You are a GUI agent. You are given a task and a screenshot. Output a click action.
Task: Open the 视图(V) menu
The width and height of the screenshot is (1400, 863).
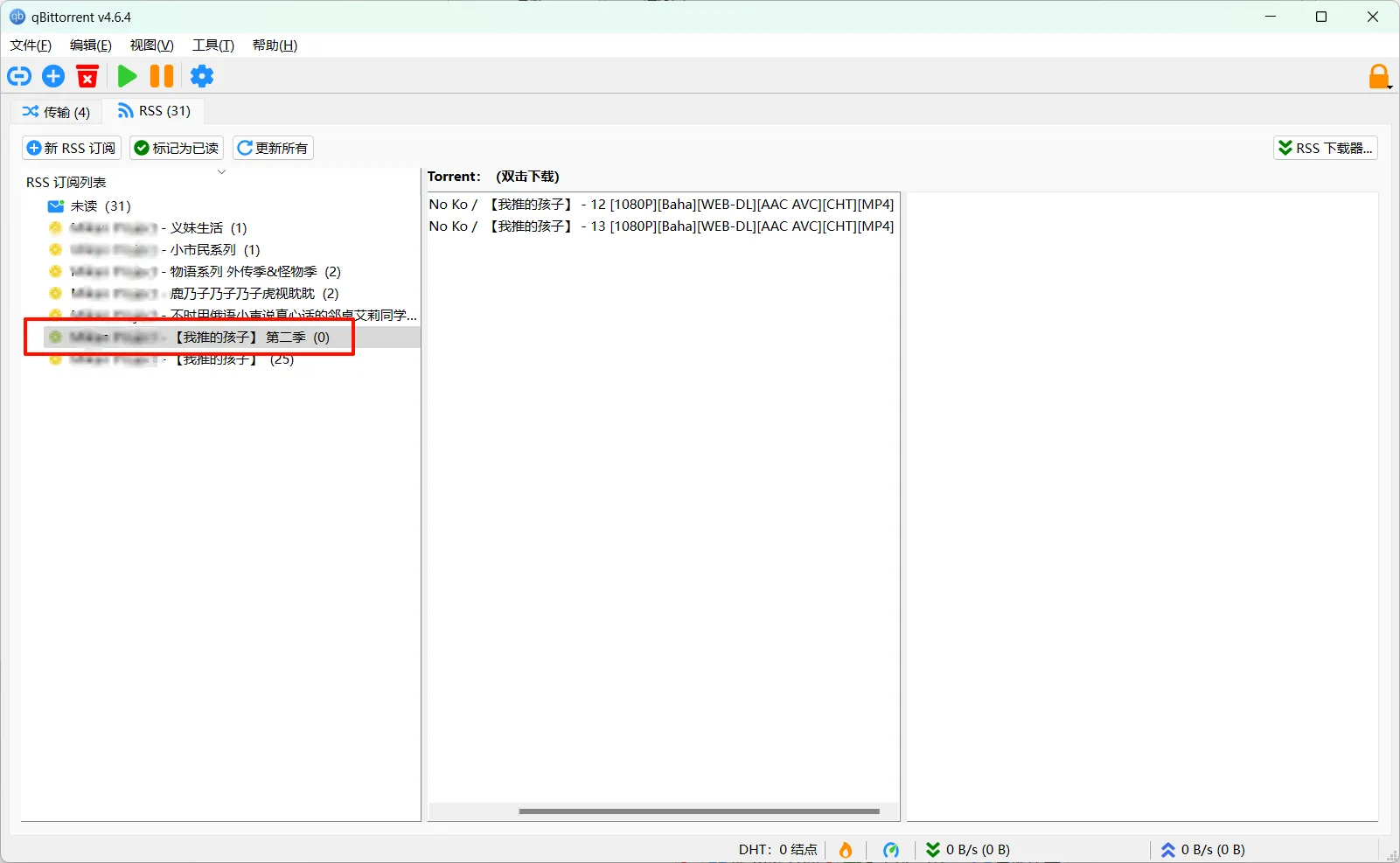pos(152,45)
